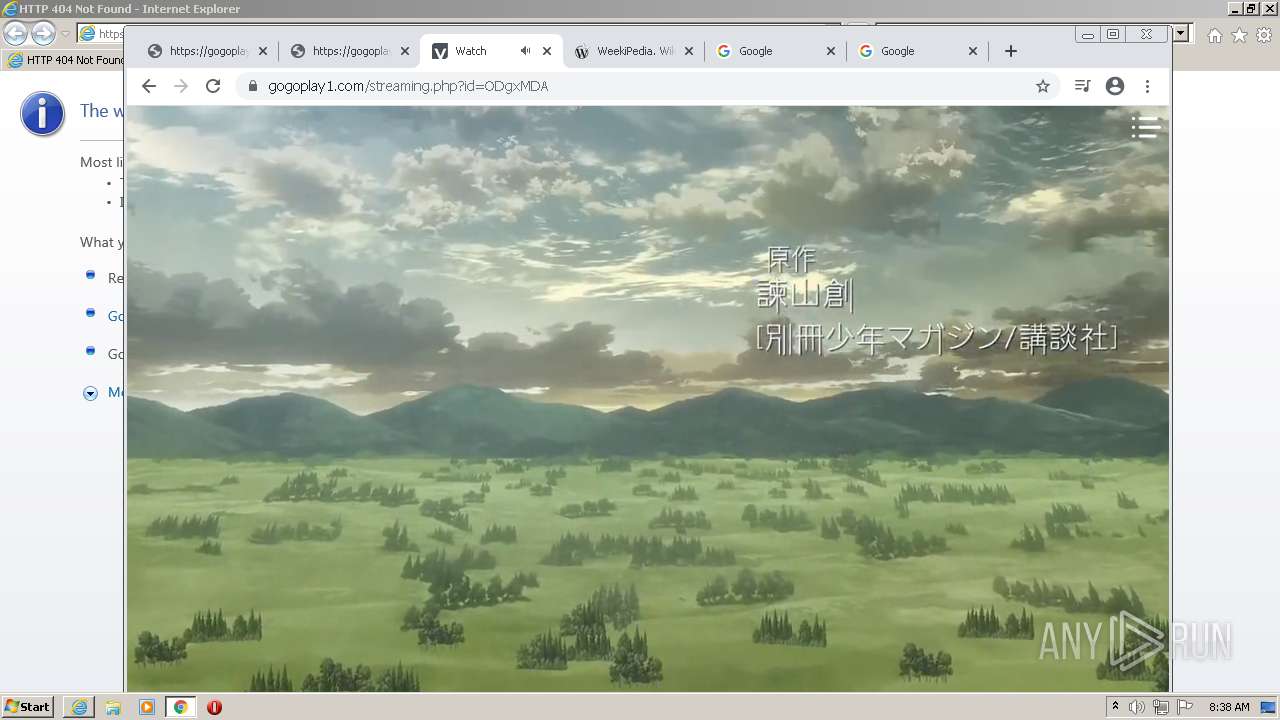Click the Chrome address bar URL
Screen dimensions: 1280x720
[408, 86]
